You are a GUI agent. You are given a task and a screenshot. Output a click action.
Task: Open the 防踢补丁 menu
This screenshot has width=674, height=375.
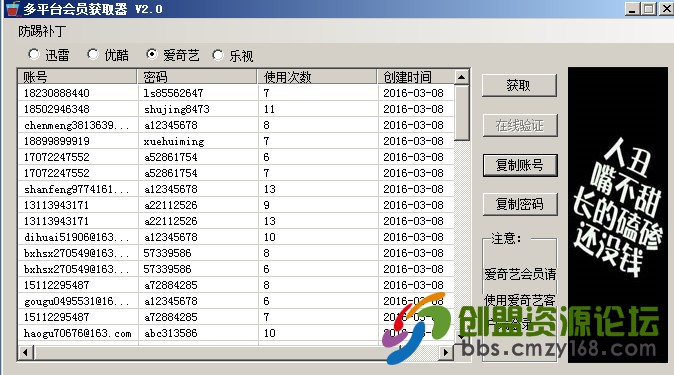(x=42, y=31)
